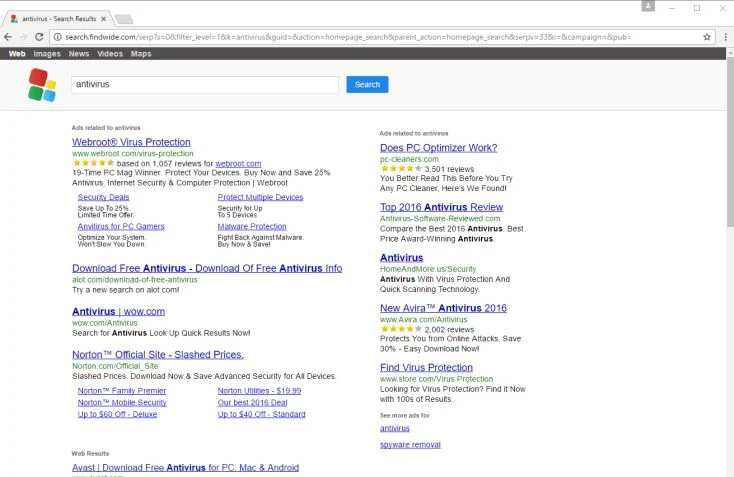Select the antivirus - Search Results tab

point(57,19)
